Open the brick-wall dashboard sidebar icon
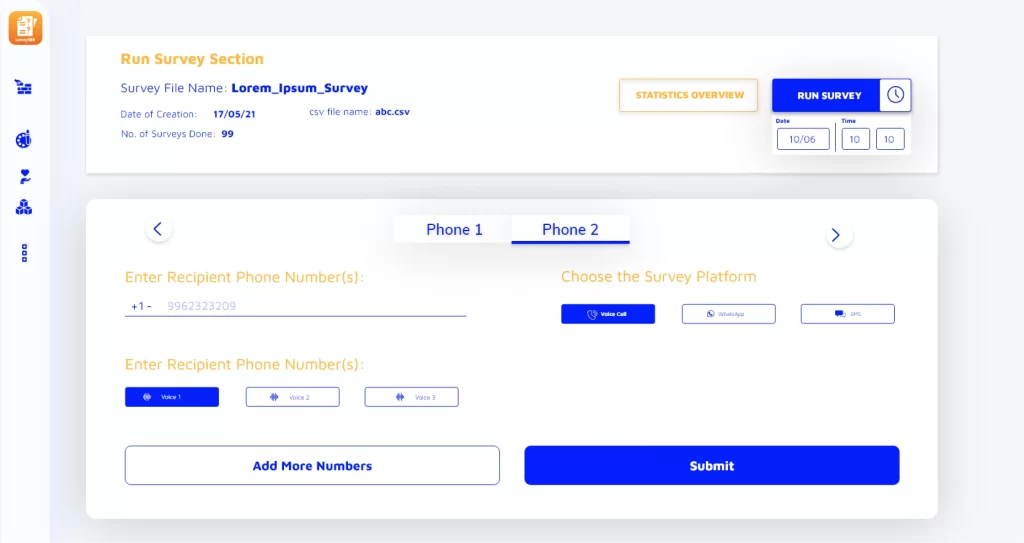Viewport: 1024px width, 543px height. click(x=24, y=87)
